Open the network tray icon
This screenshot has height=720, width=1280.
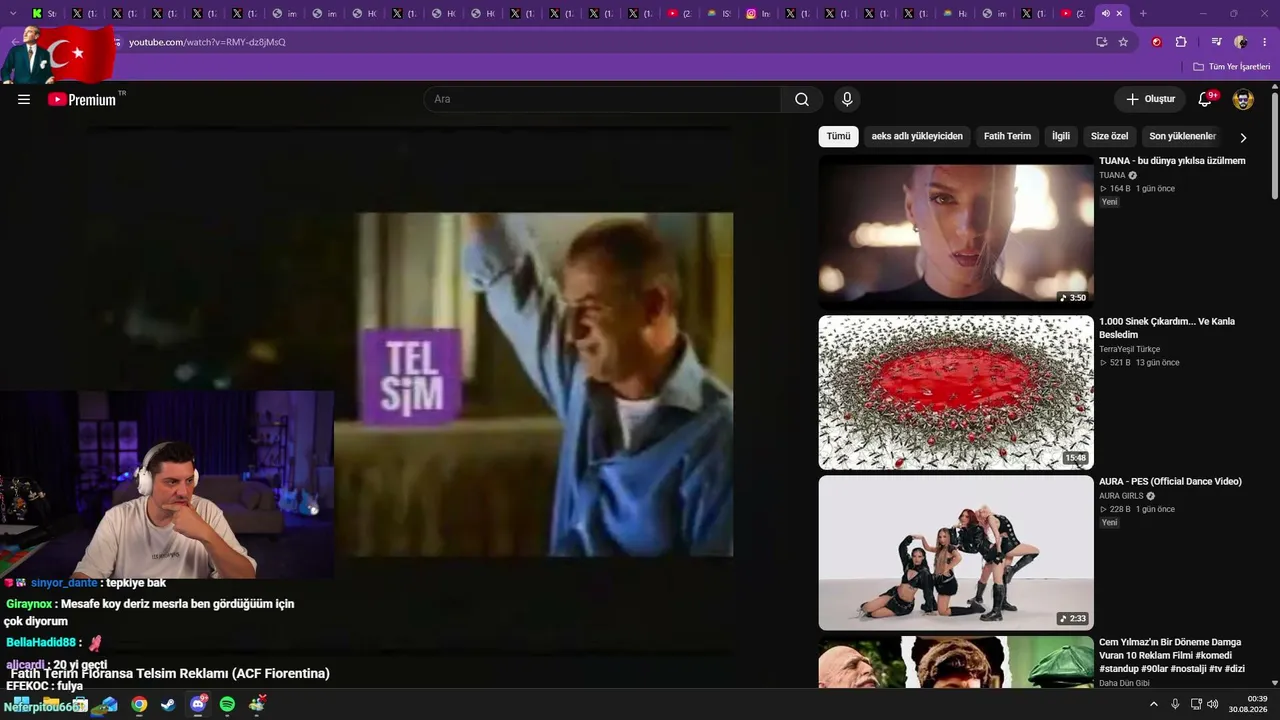click(x=1196, y=704)
